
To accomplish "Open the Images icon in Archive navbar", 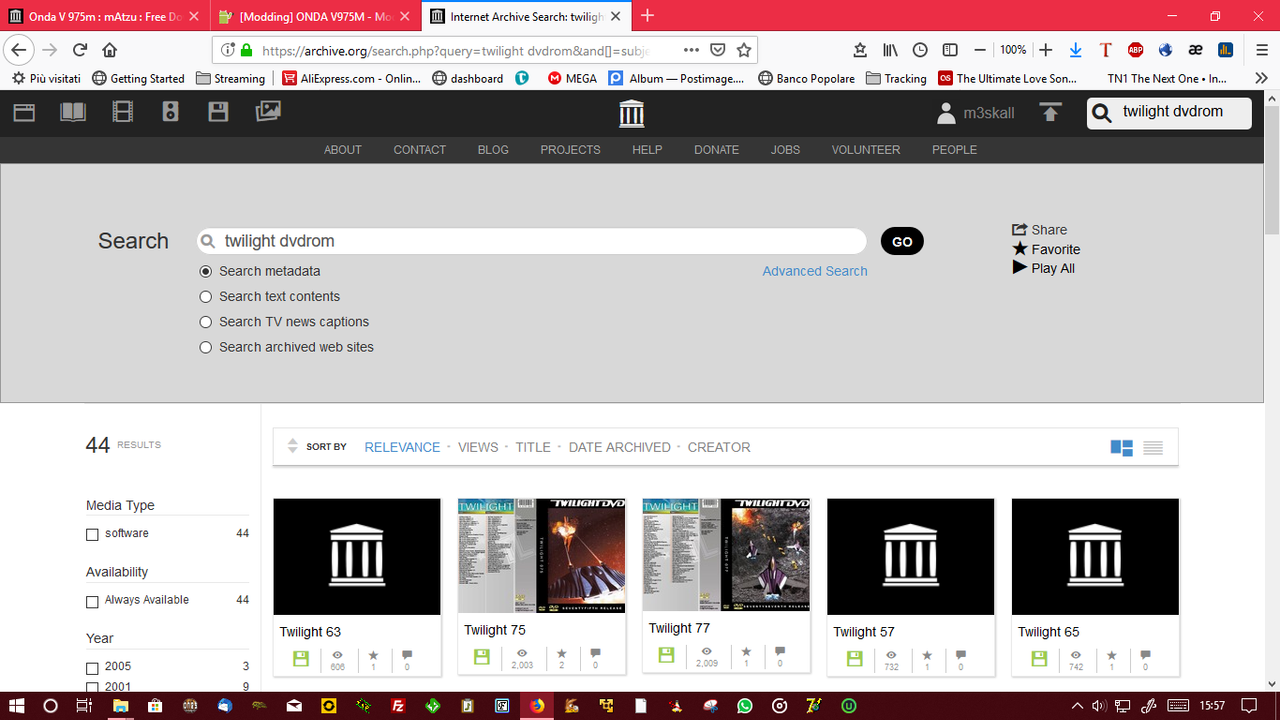I will pyautogui.click(x=268, y=112).
